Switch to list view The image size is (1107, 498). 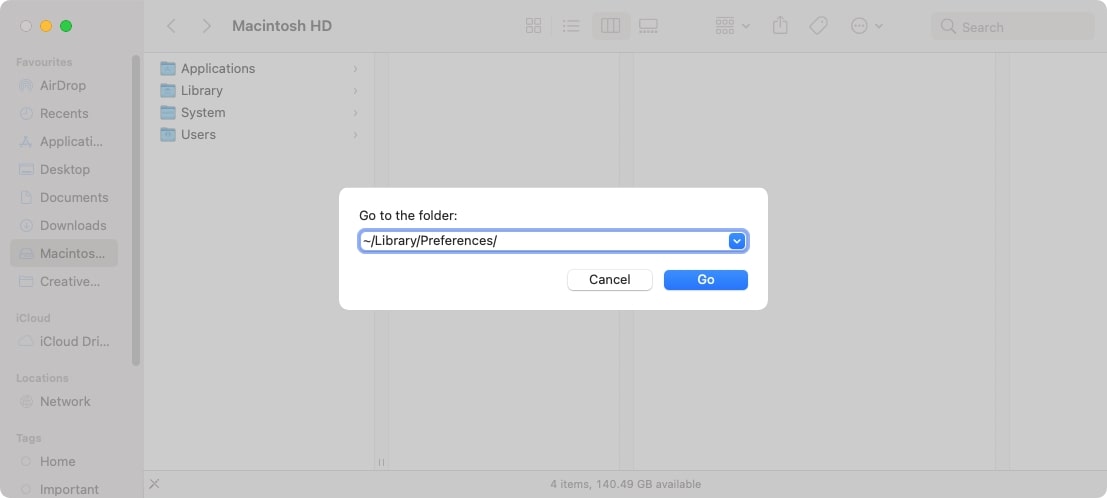tap(570, 26)
